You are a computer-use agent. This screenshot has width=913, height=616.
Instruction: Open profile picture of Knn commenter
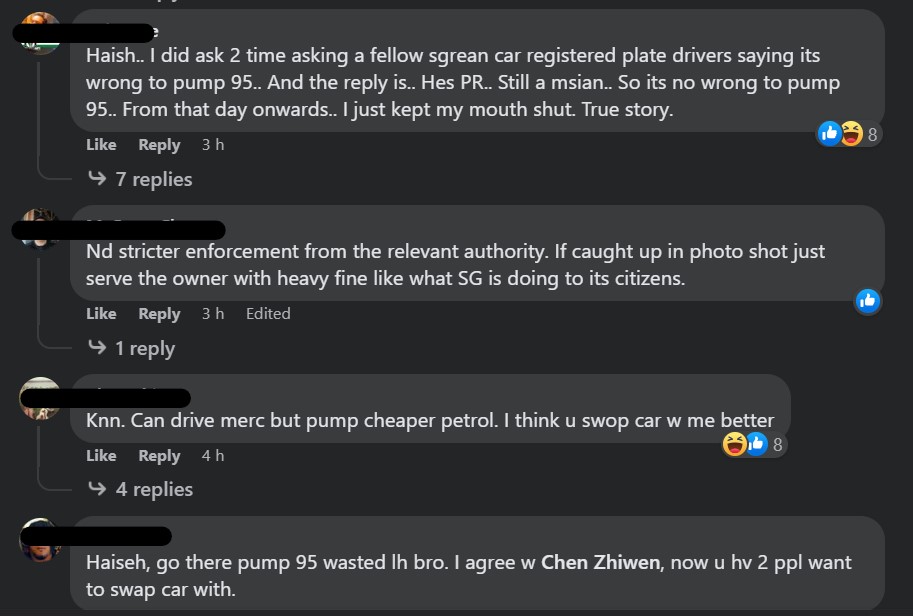[41, 398]
